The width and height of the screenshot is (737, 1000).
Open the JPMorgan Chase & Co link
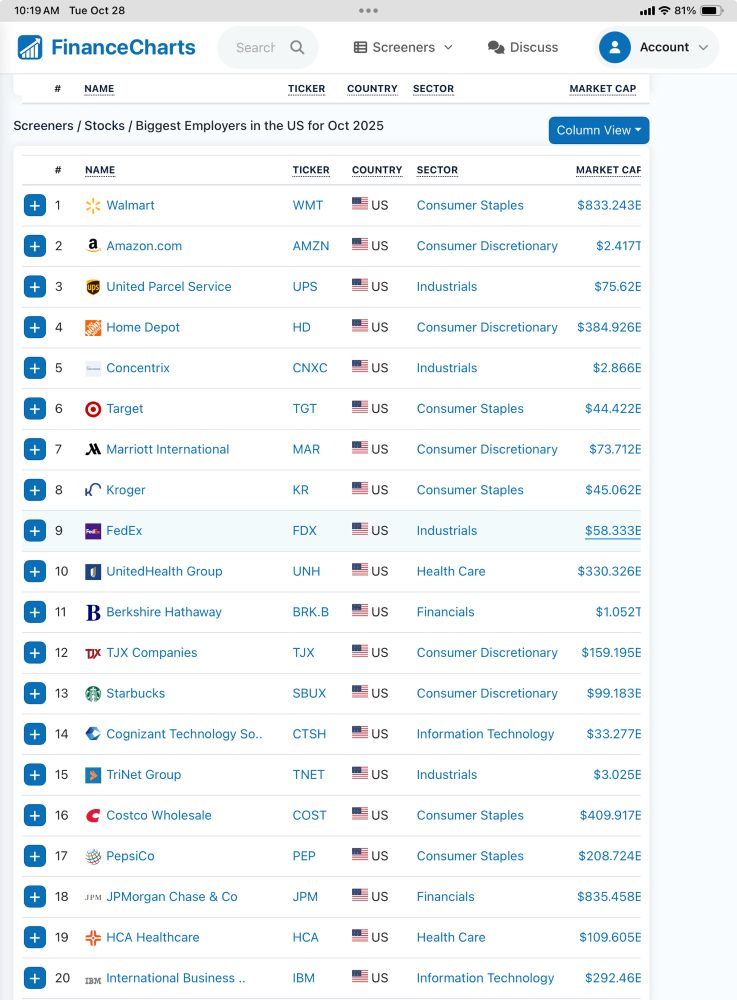(171, 897)
